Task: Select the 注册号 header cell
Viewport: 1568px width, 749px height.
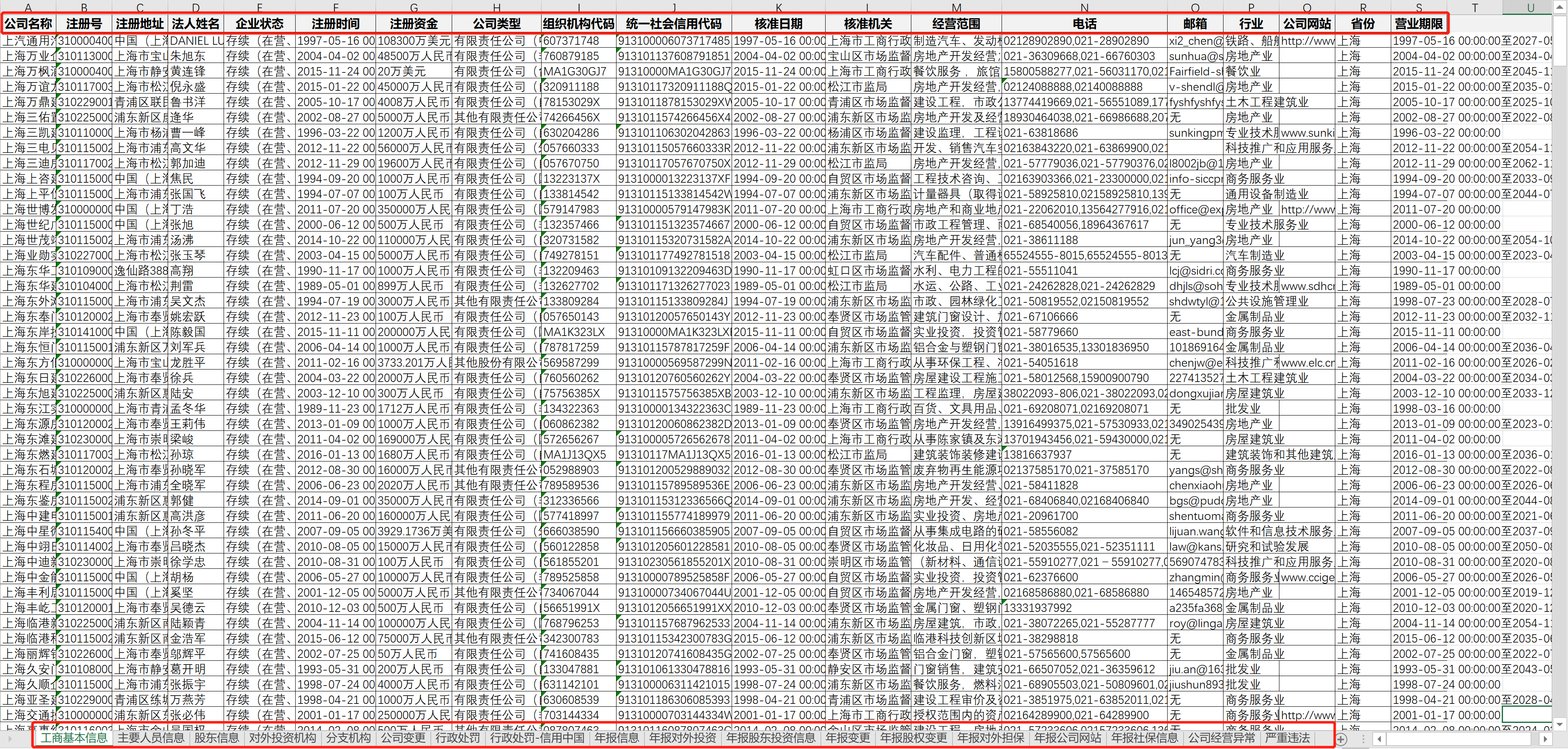Action: tap(84, 24)
